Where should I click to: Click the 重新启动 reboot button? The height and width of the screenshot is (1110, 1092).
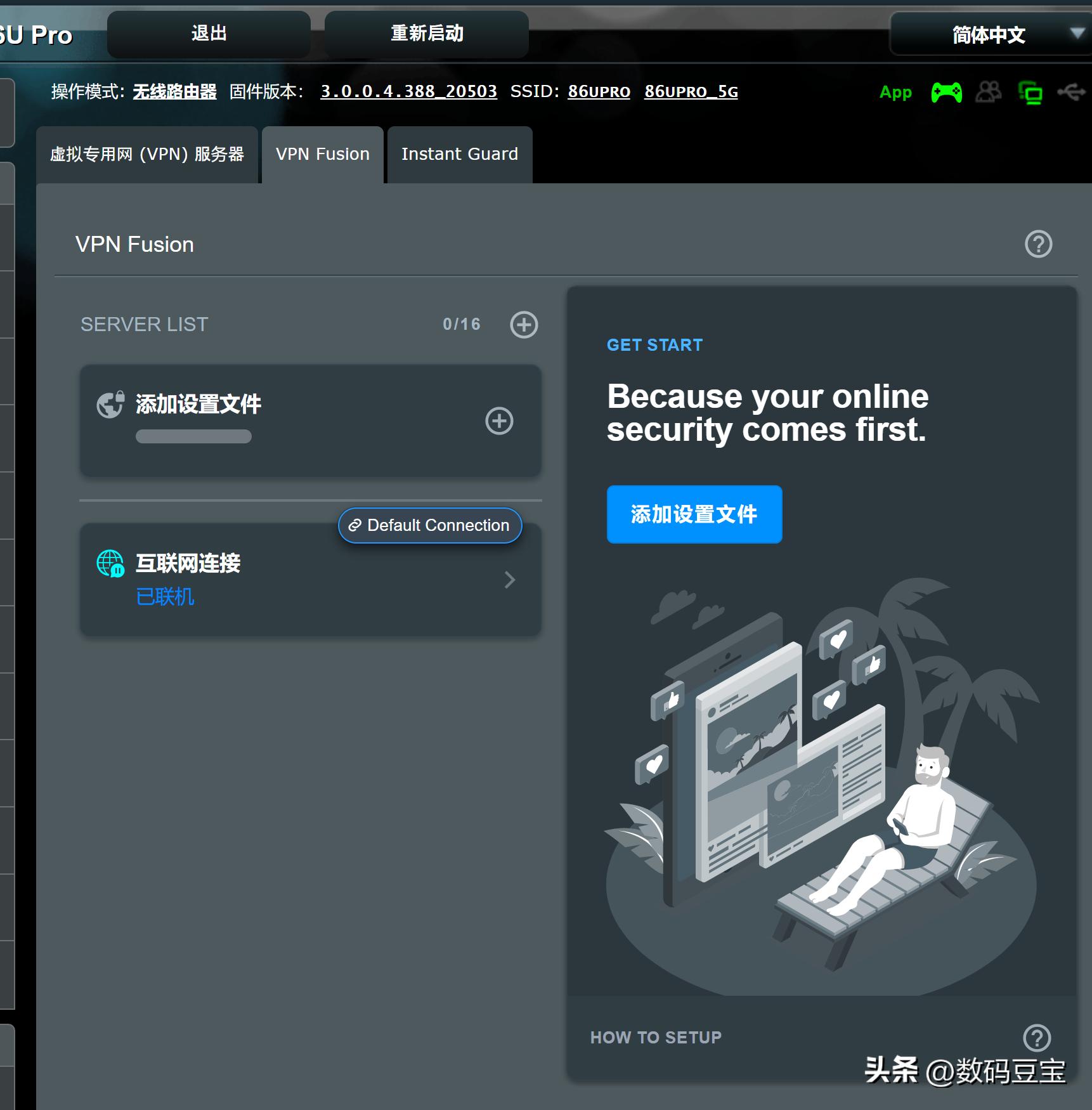426,34
